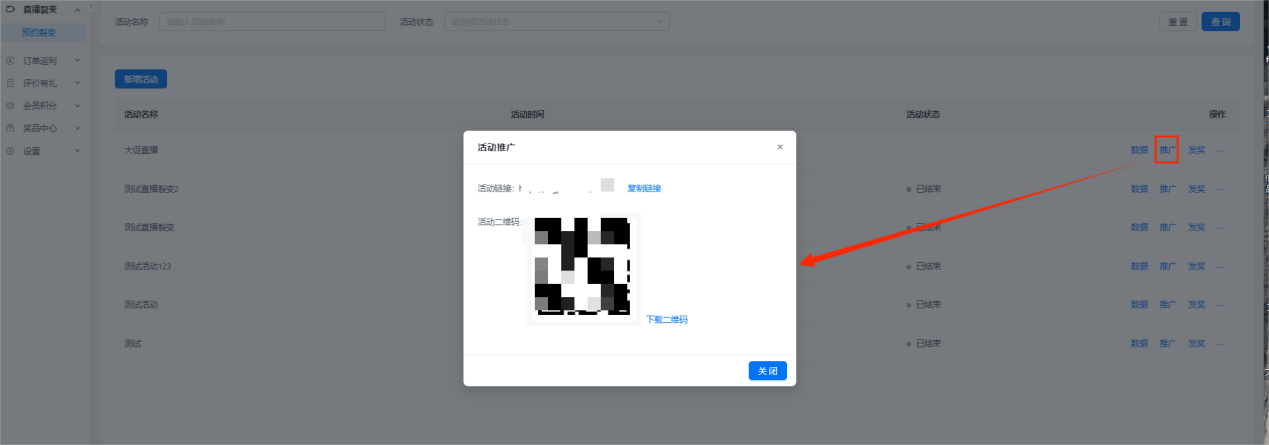Select the 预约裂变 submenu item
Viewport: 1269px width, 445px height.
39,32
